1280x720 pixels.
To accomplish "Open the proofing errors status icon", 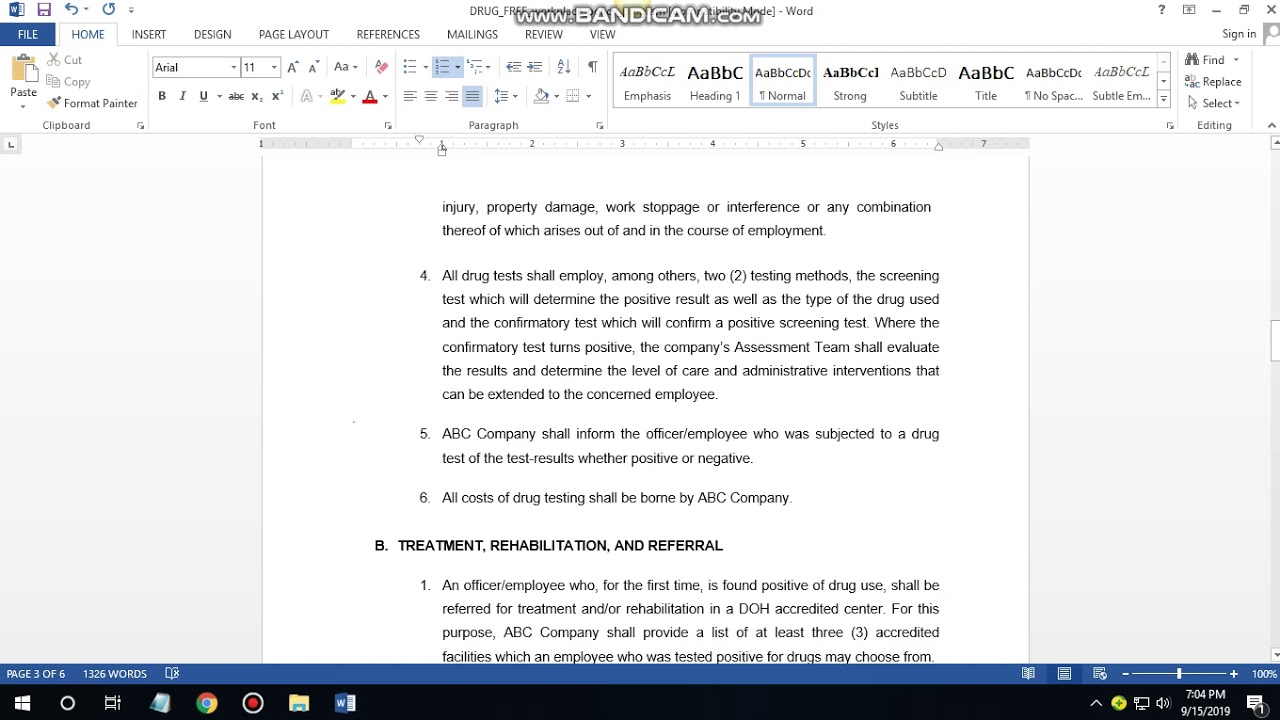I will pos(172,674).
